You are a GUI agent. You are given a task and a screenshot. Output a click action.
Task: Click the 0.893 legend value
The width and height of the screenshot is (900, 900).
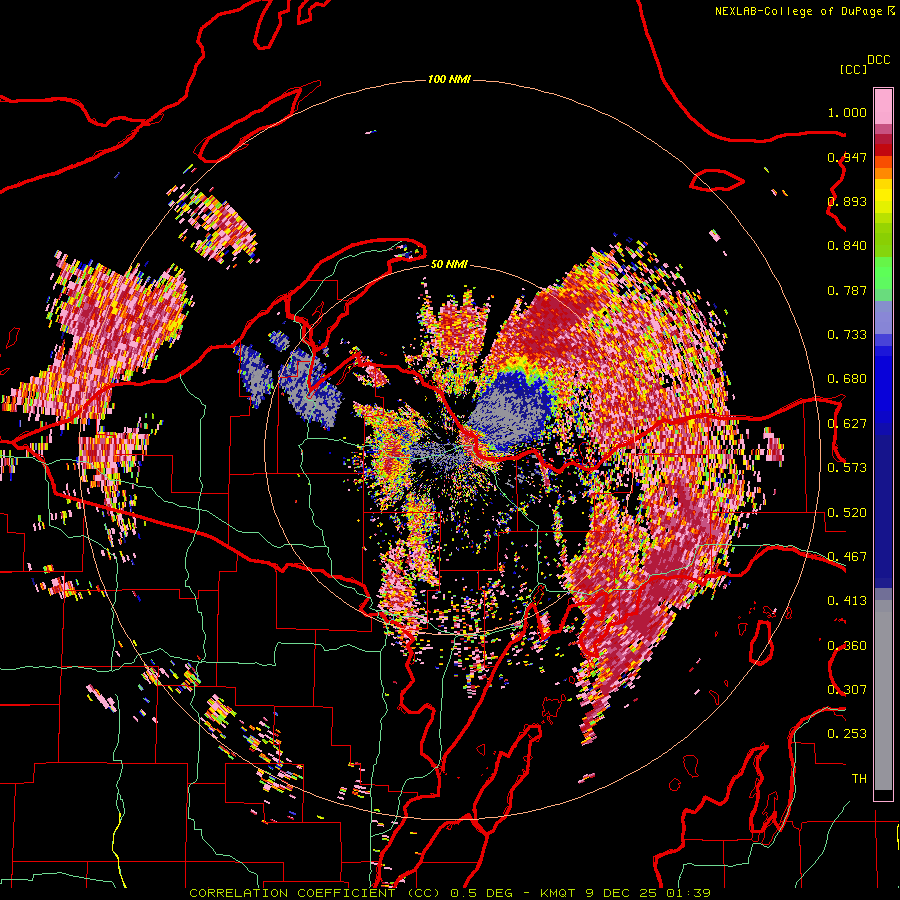pyautogui.click(x=847, y=201)
